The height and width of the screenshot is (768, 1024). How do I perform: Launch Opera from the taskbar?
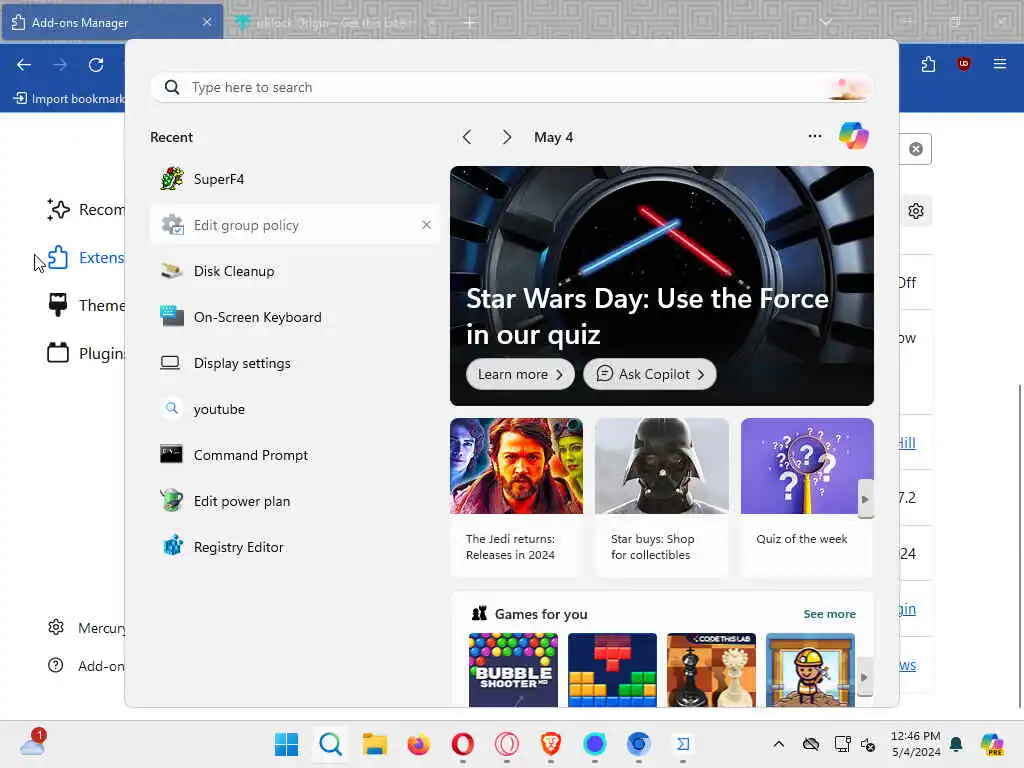pyautogui.click(x=462, y=744)
